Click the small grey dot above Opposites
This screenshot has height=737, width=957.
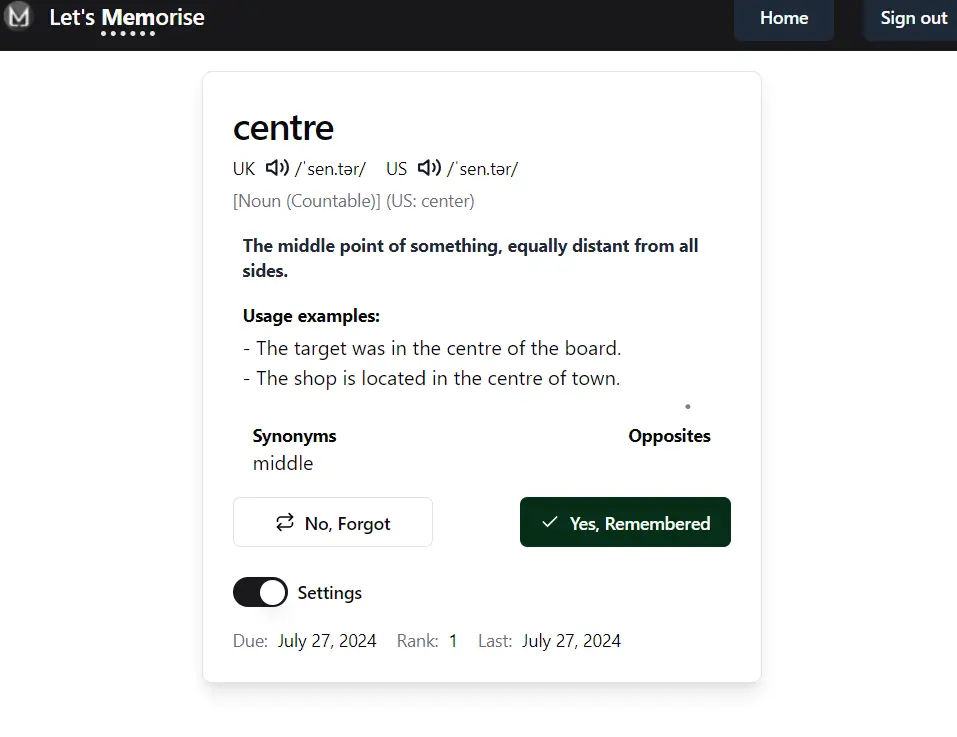pyautogui.click(x=687, y=406)
